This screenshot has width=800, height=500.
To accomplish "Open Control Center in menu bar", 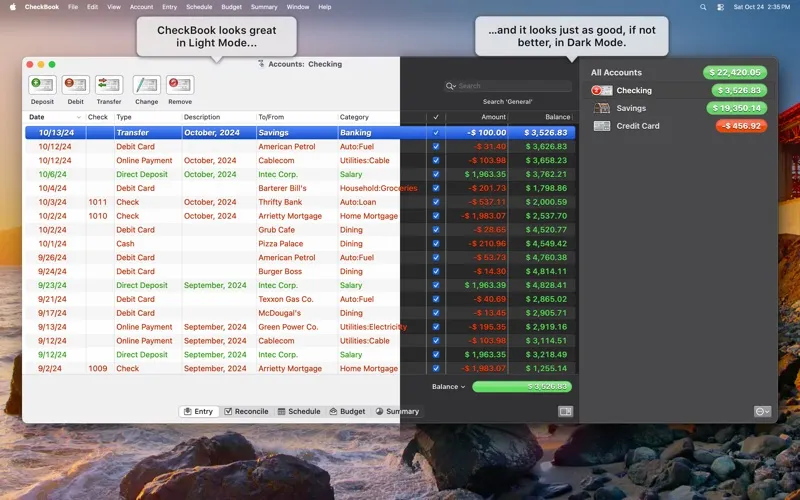I will [720, 7].
